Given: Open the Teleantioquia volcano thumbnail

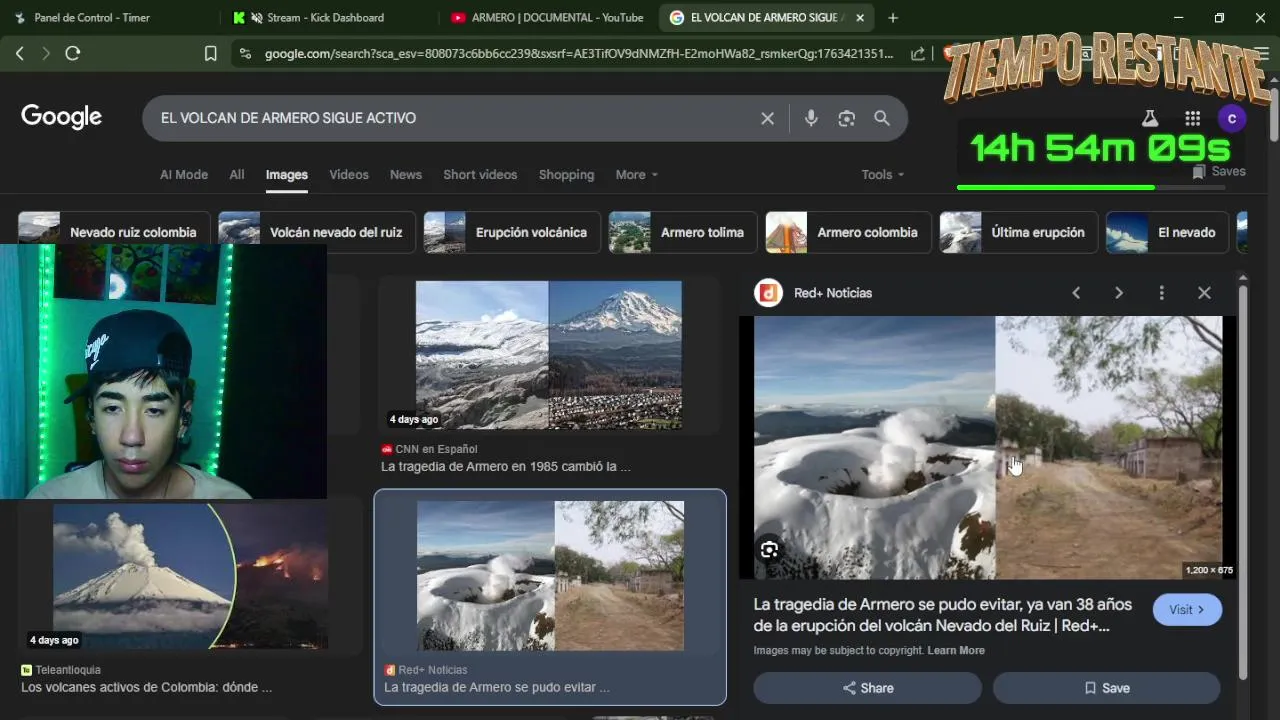Looking at the screenshot, I should [x=190, y=576].
